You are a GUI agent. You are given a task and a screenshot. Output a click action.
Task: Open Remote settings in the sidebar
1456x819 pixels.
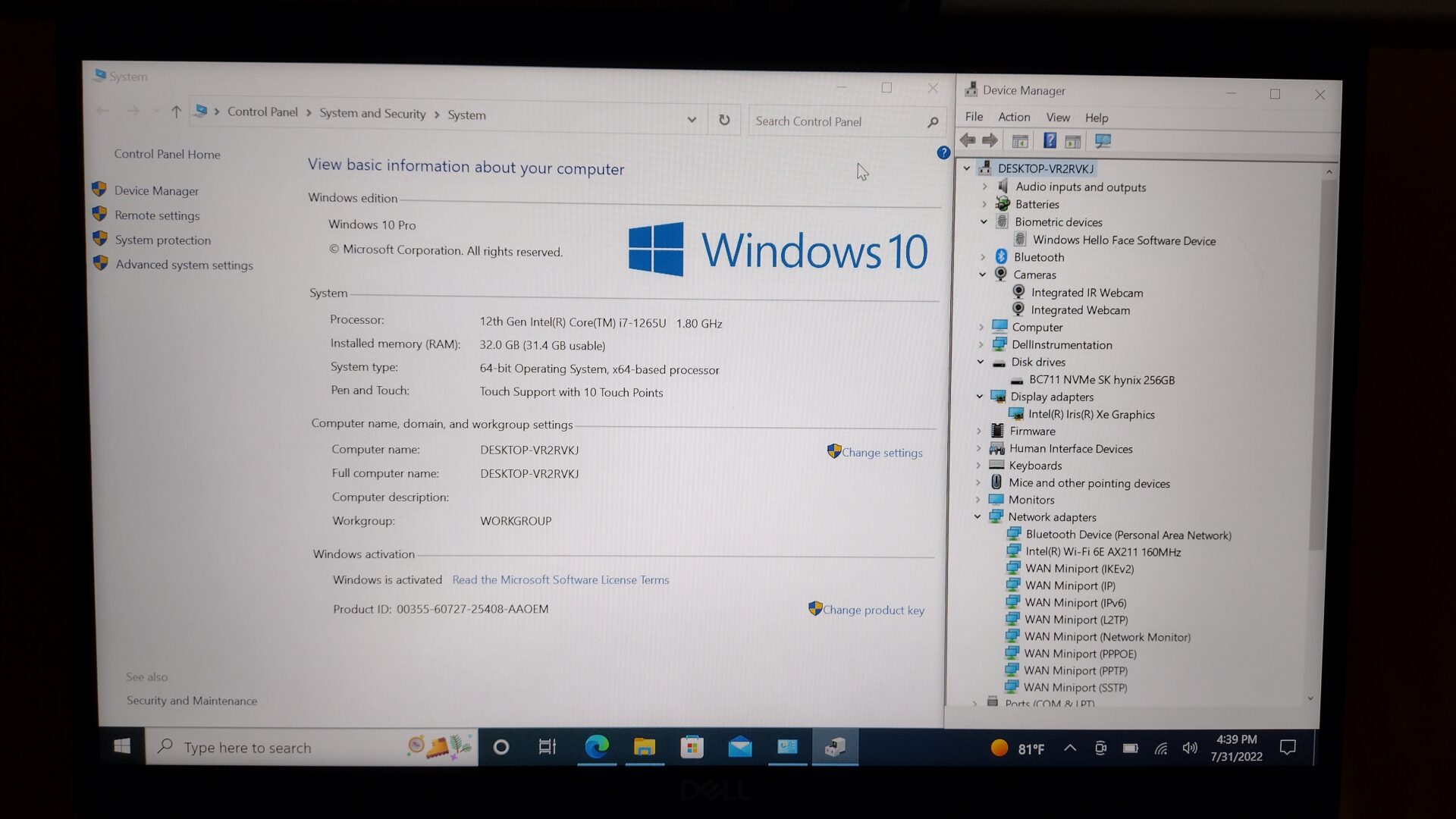pos(157,215)
